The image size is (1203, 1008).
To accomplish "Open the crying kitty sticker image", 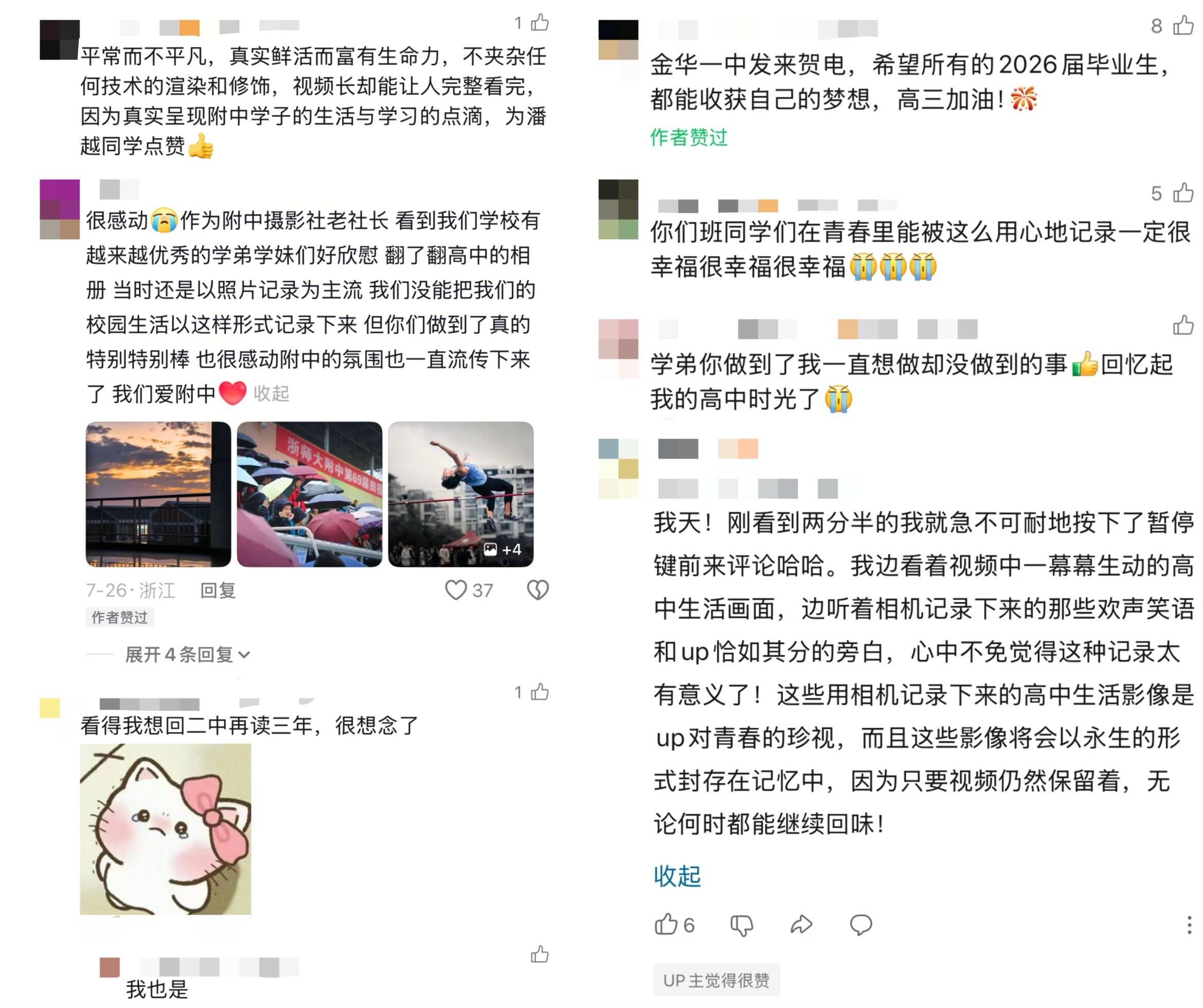I will [166, 829].
